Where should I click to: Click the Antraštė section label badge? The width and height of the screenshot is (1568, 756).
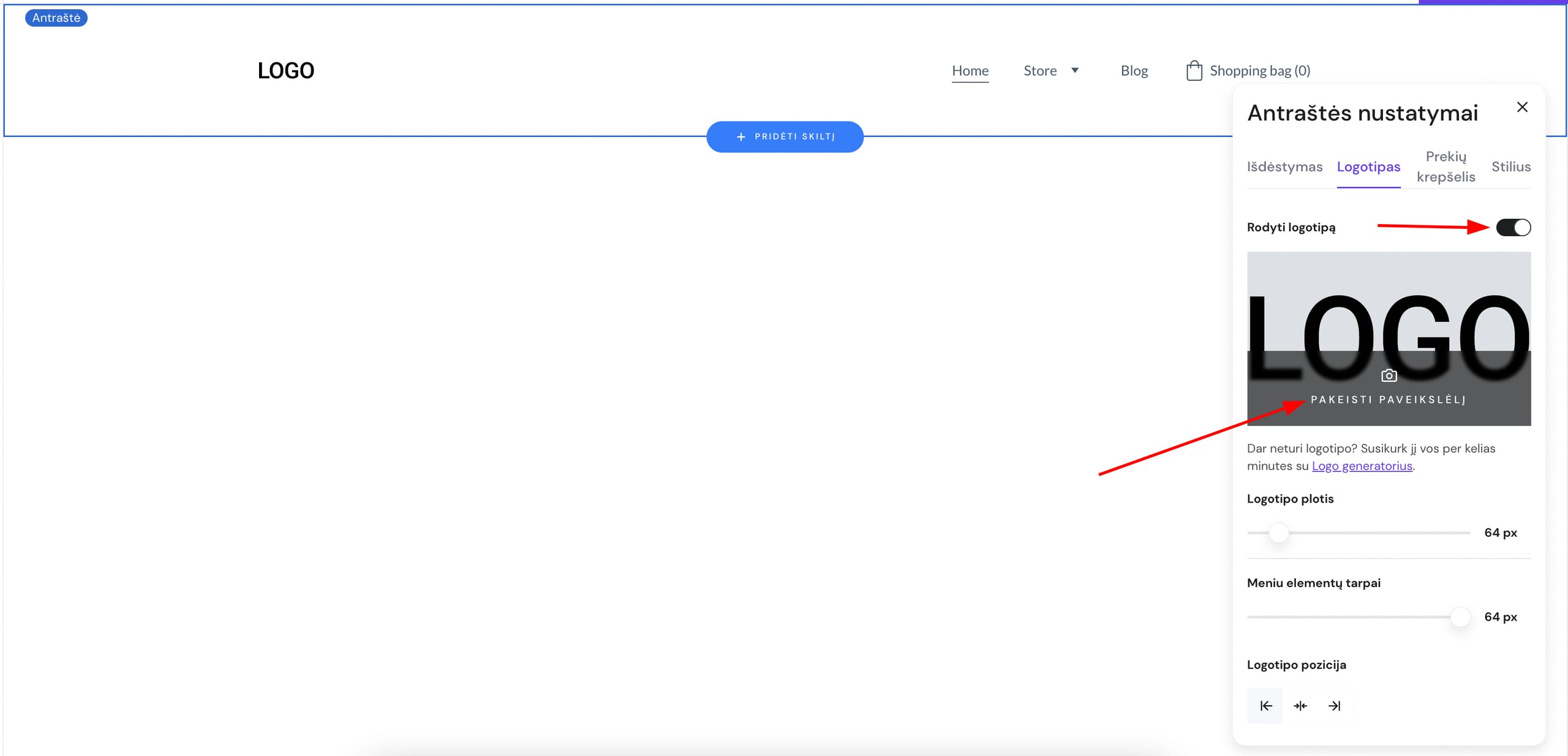pyautogui.click(x=56, y=18)
